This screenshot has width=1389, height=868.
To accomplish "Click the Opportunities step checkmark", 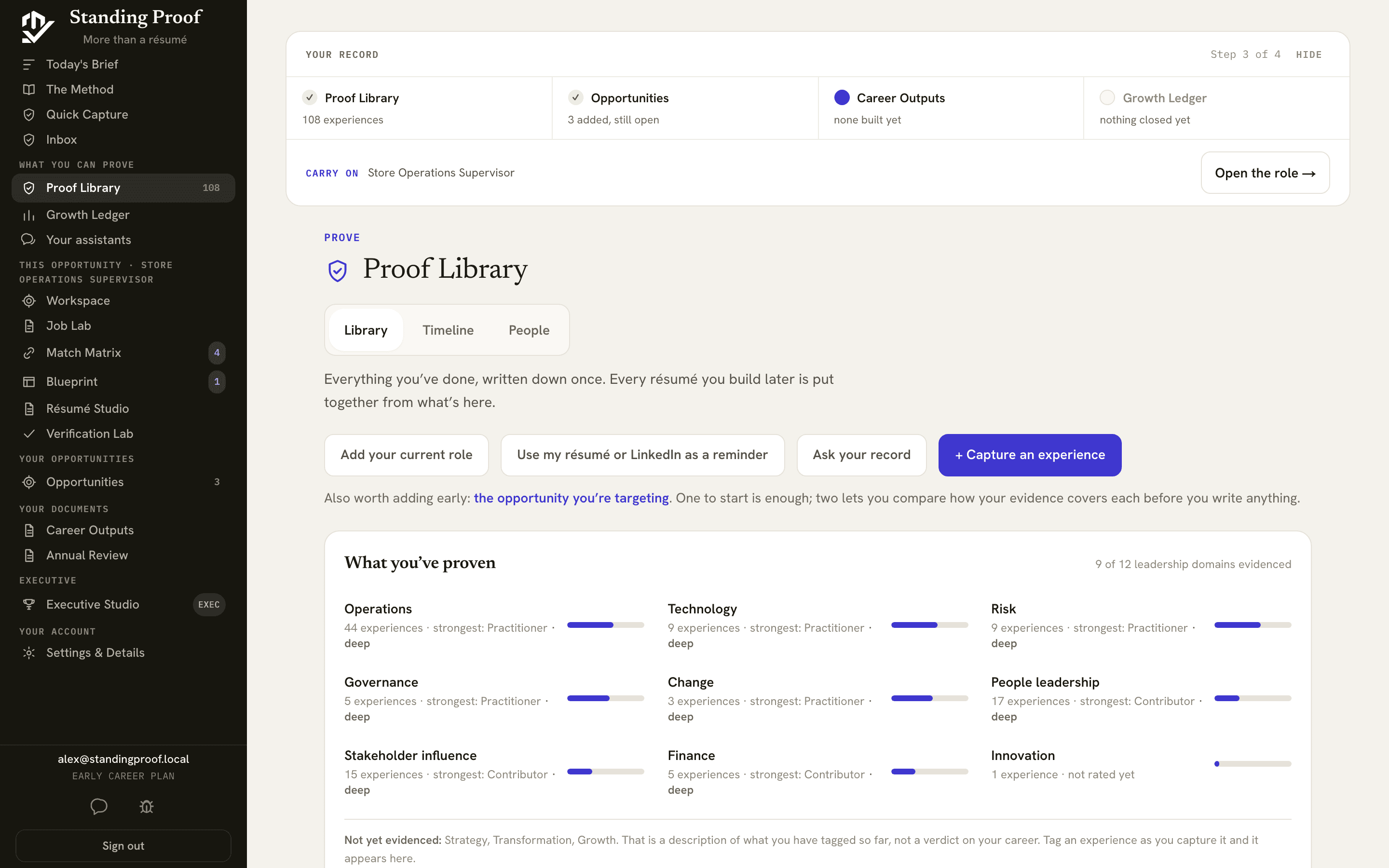I will pyautogui.click(x=575, y=97).
